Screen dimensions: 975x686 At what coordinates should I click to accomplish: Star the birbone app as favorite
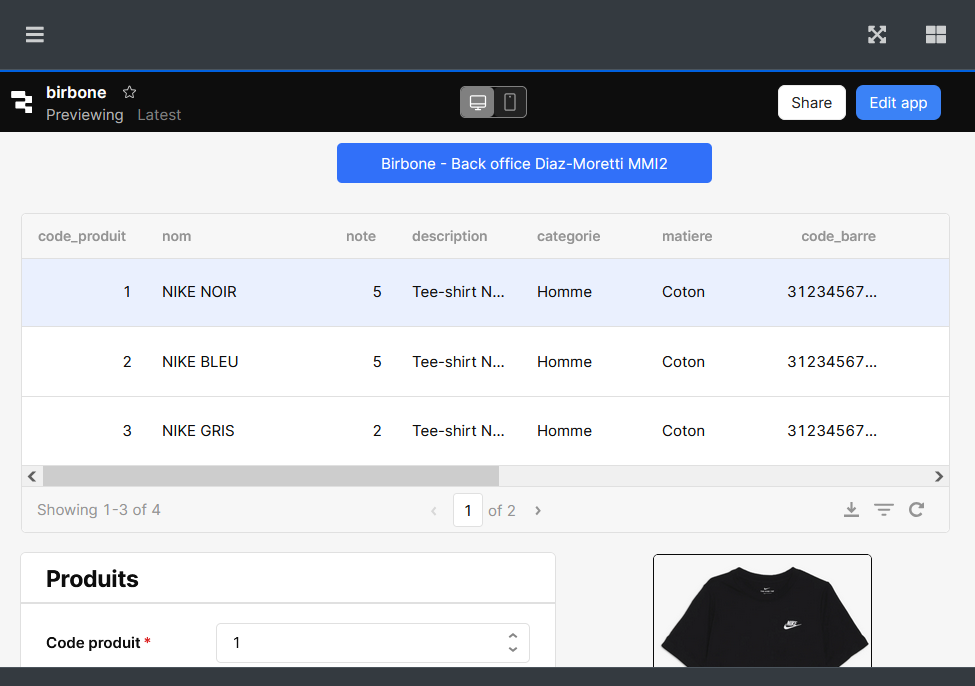pos(129,92)
